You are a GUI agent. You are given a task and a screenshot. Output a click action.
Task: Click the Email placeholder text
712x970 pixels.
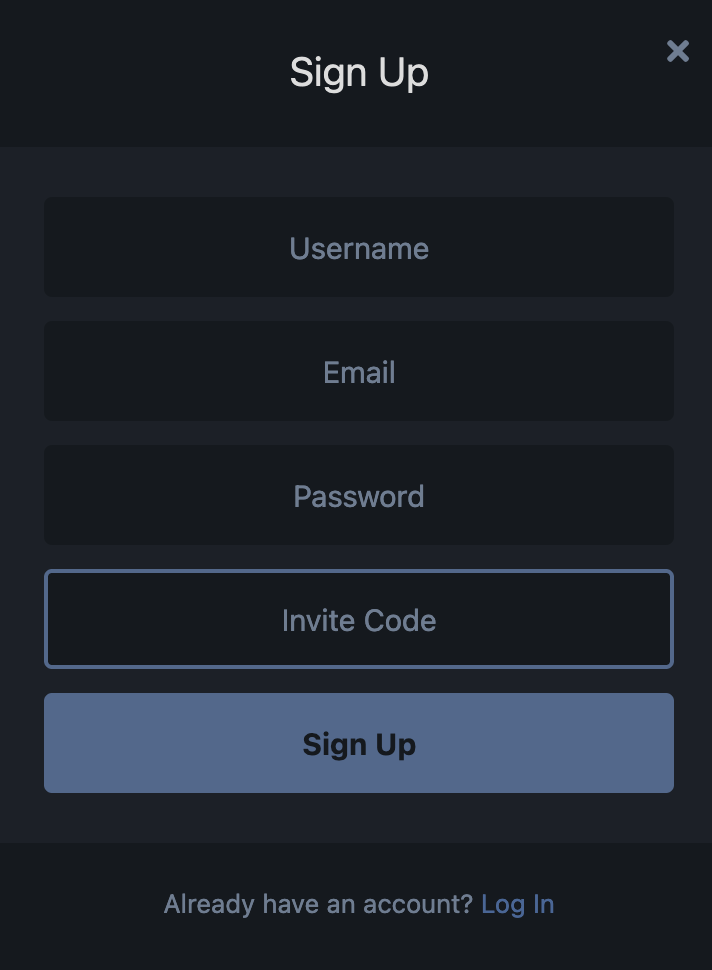(x=359, y=372)
